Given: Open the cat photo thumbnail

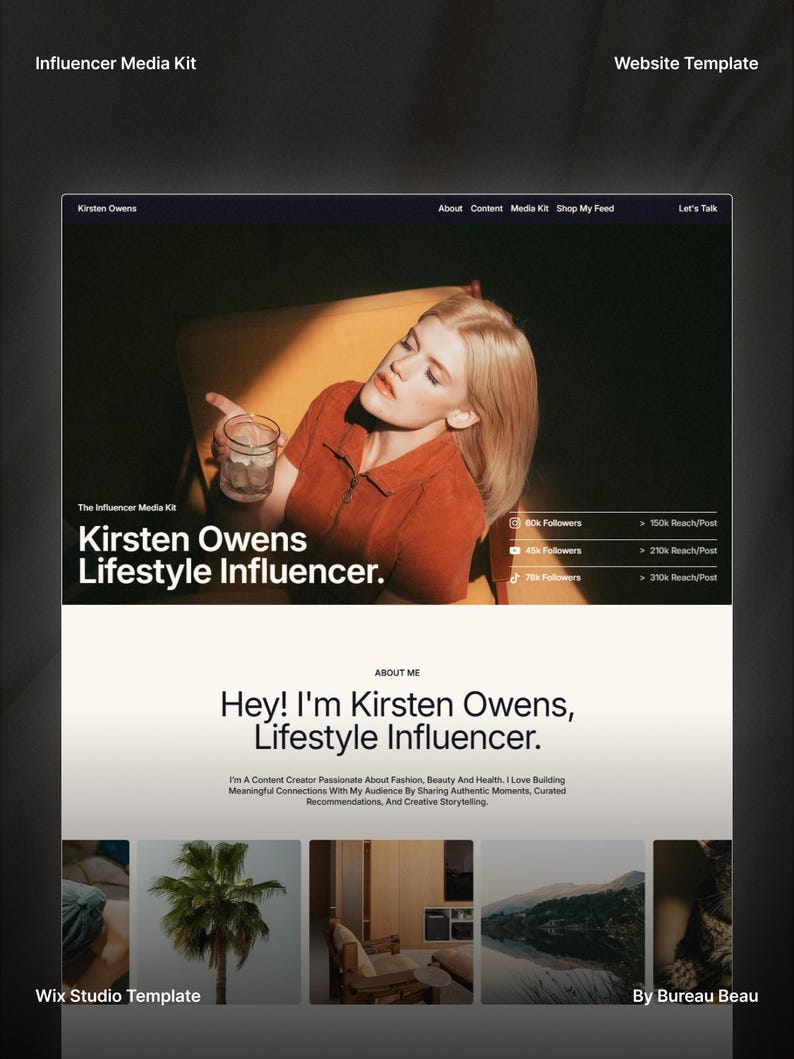Looking at the screenshot, I should pos(693,922).
